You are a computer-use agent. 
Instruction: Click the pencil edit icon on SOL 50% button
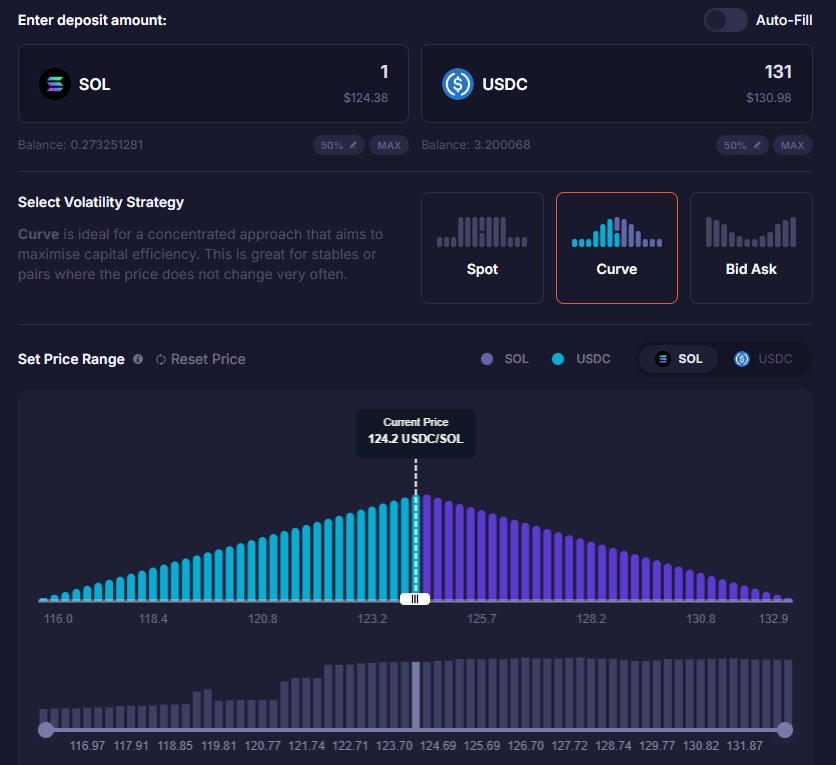click(x=353, y=145)
